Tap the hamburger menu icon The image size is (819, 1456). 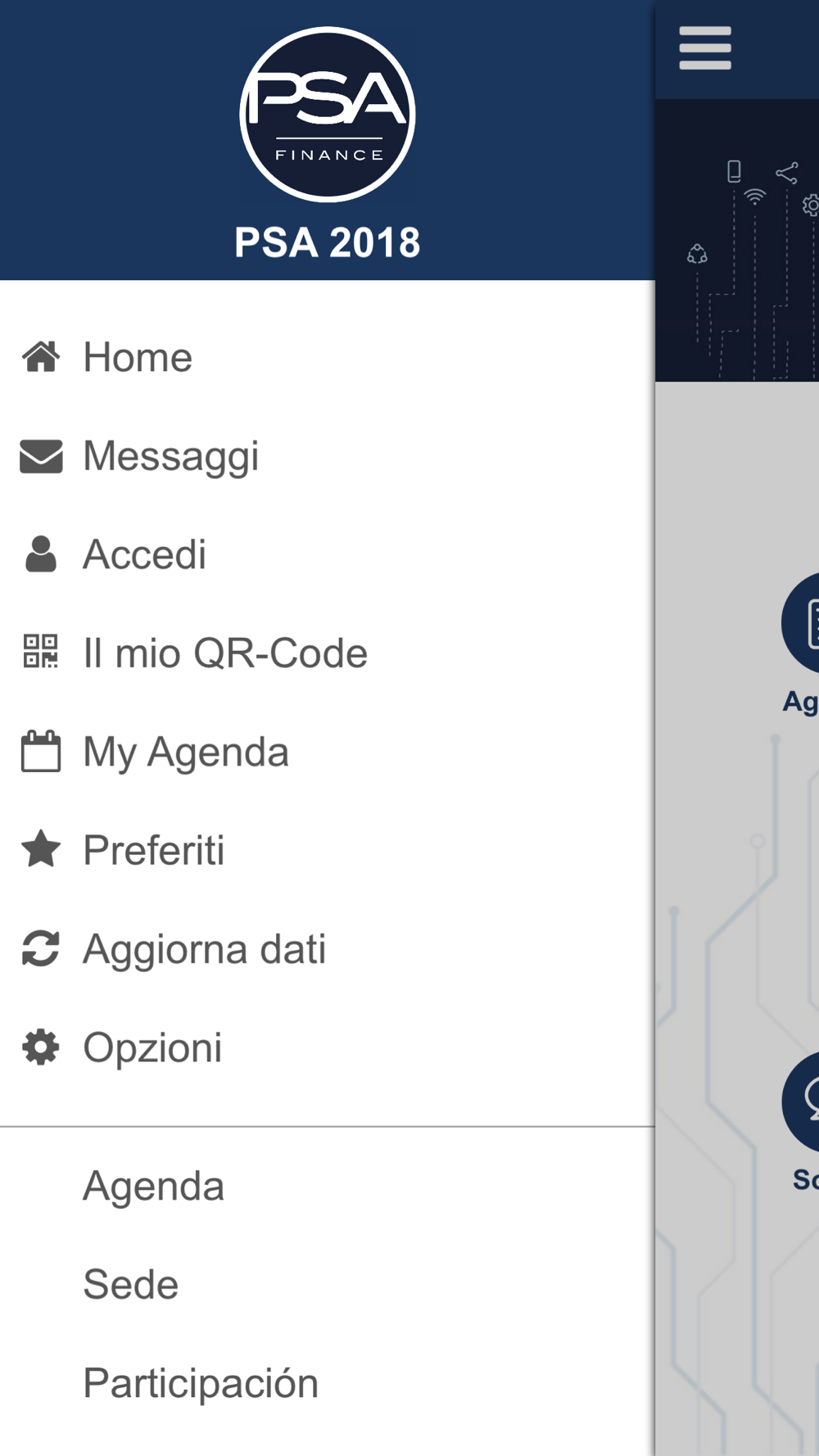point(705,48)
